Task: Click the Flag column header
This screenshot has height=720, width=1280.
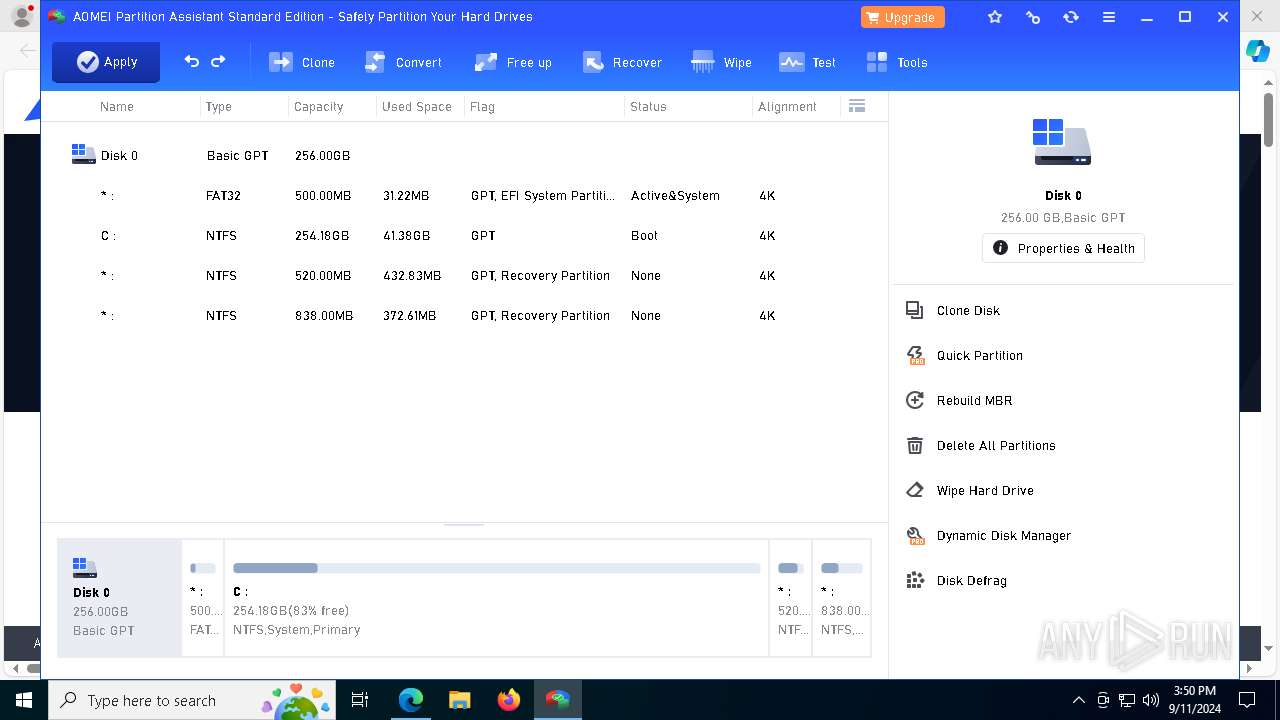Action: tap(482, 107)
